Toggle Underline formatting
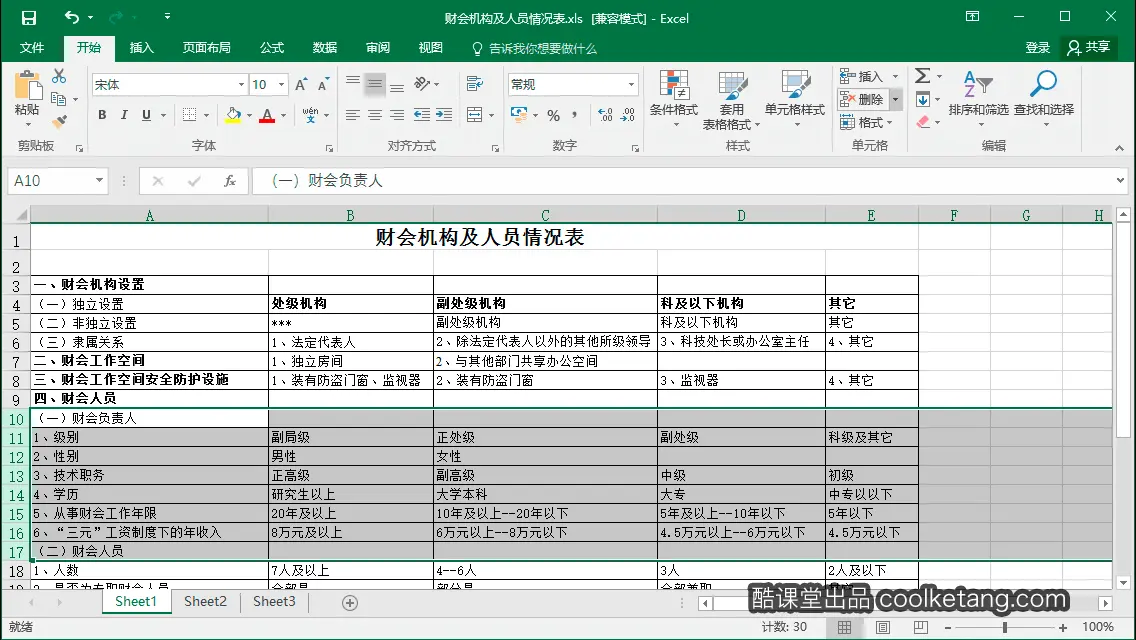Image resolution: width=1136 pixels, height=640 pixels. [146, 115]
